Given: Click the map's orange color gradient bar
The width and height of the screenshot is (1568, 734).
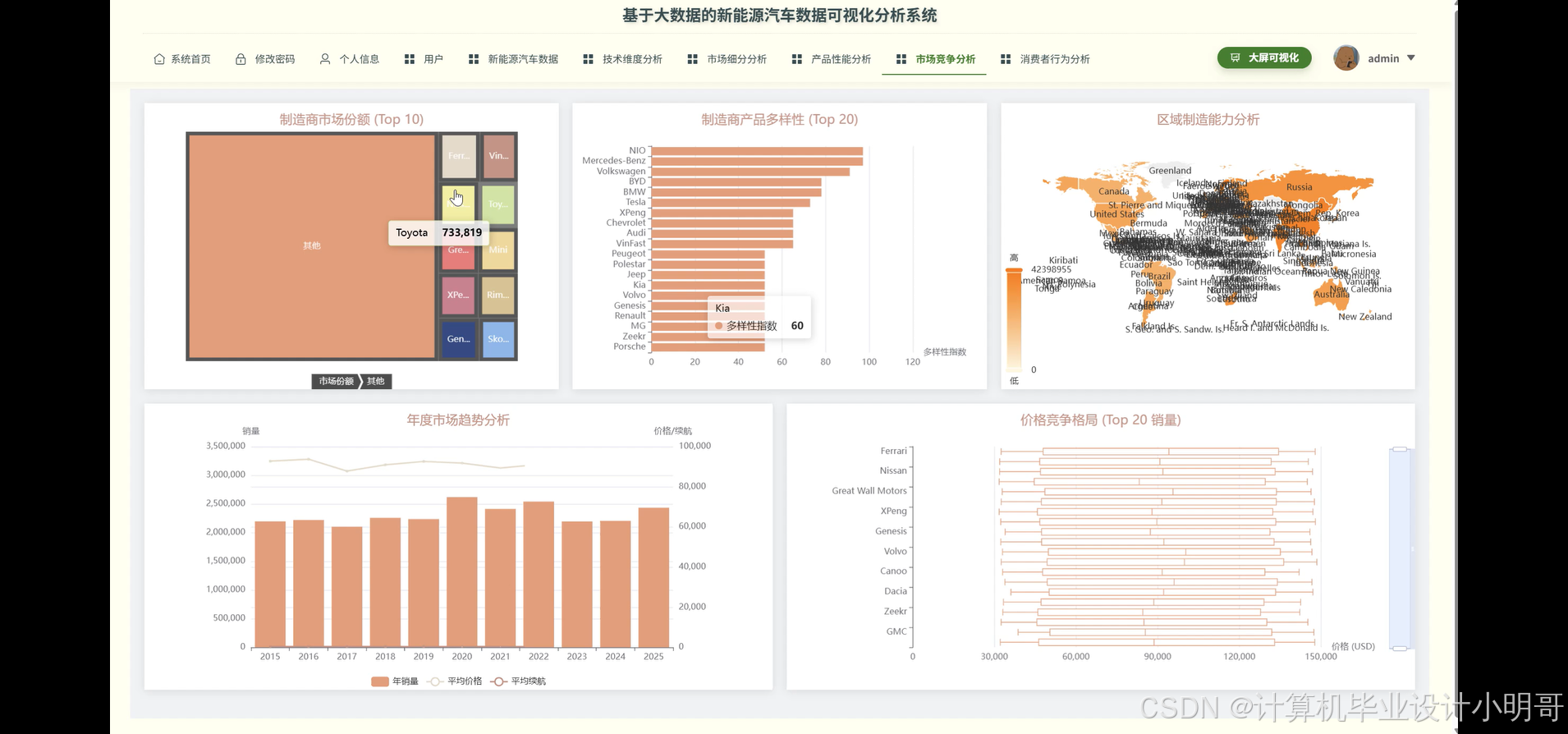Looking at the screenshot, I should point(1014,322).
